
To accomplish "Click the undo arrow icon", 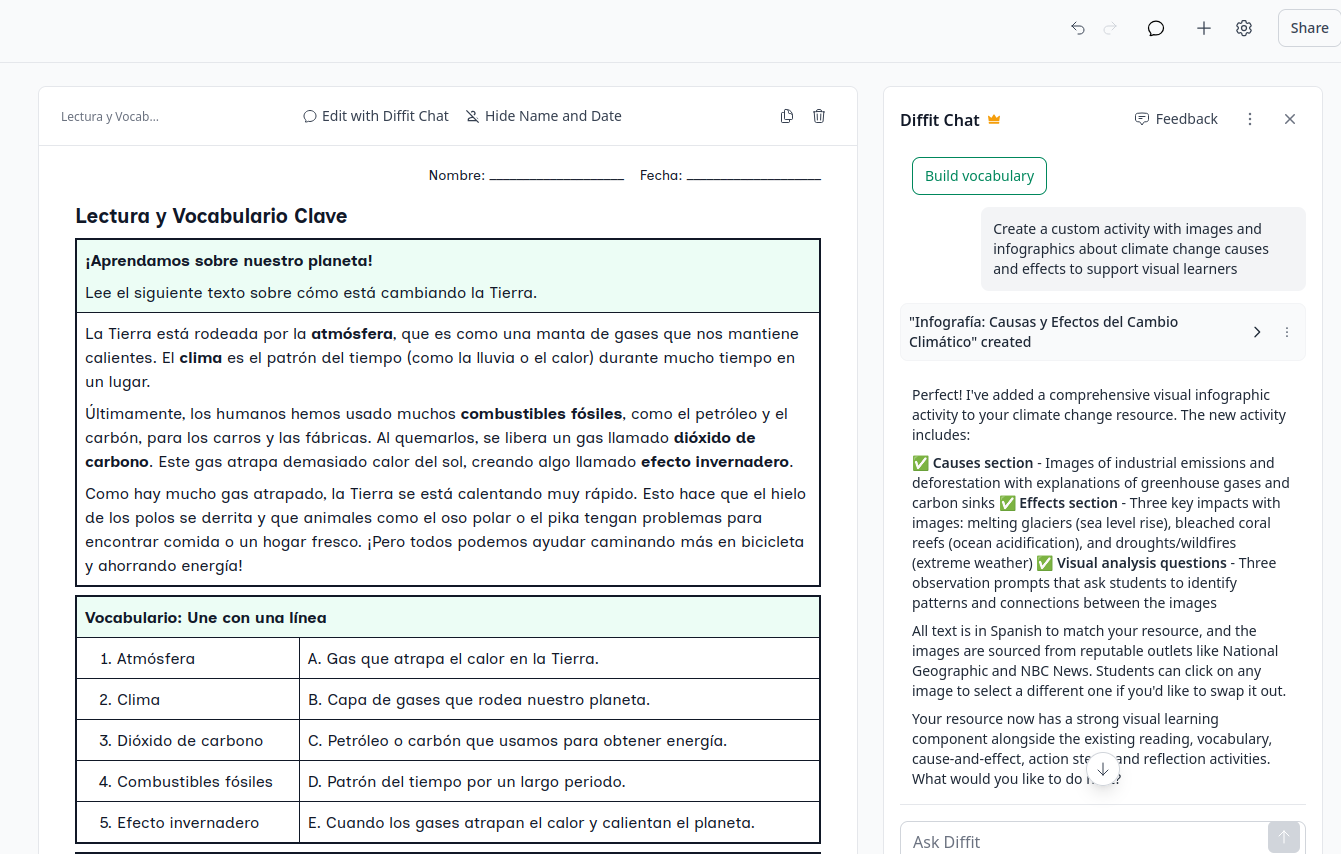I will pyautogui.click(x=1077, y=28).
